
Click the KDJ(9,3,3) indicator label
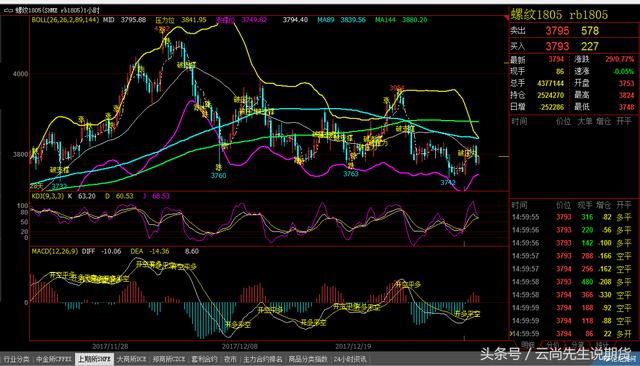click(x=48, y=196)
